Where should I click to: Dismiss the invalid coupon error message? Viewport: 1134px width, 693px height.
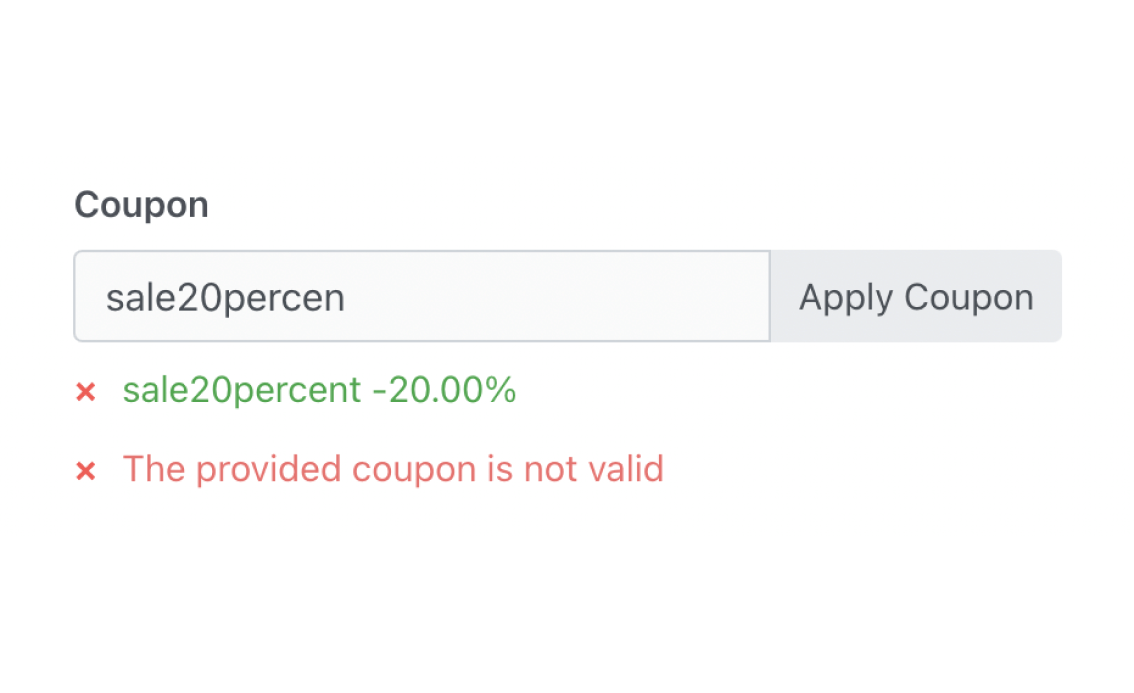[x=86, y=470]
